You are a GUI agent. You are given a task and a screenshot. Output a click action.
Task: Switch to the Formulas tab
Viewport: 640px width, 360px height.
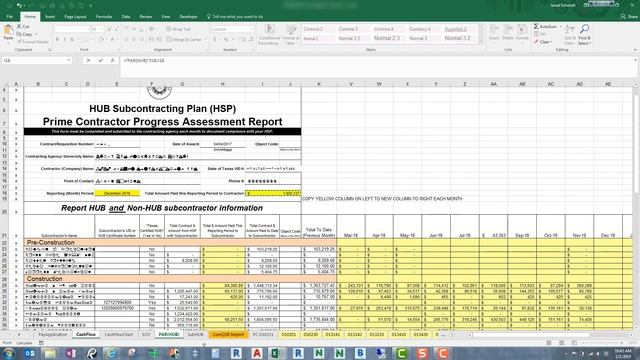(104, 17)
